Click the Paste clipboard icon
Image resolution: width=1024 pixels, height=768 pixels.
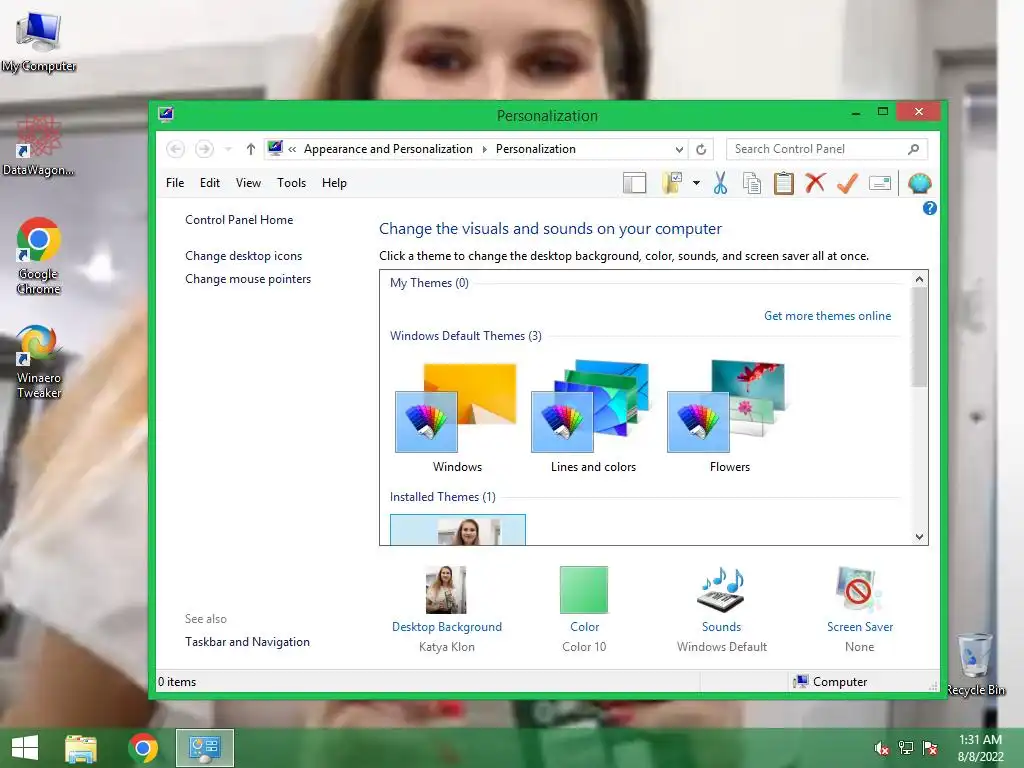click(x=784, y=184)
